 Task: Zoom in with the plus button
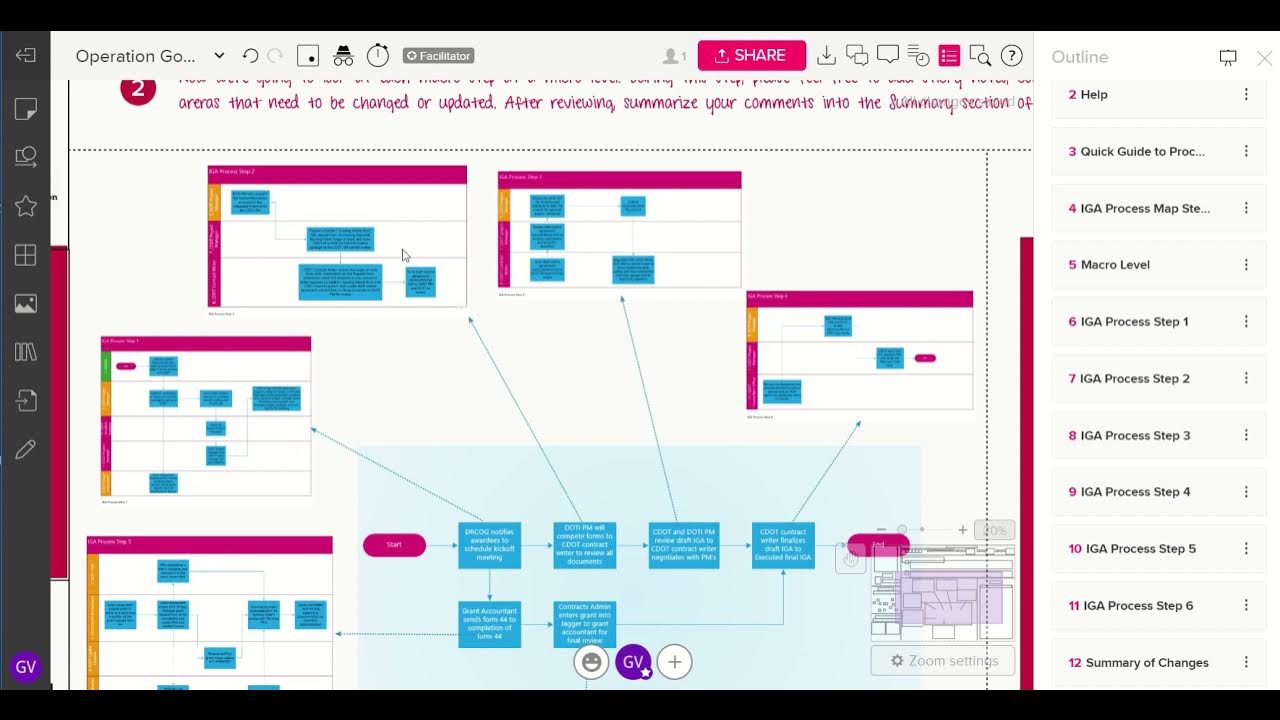point(963,530)
